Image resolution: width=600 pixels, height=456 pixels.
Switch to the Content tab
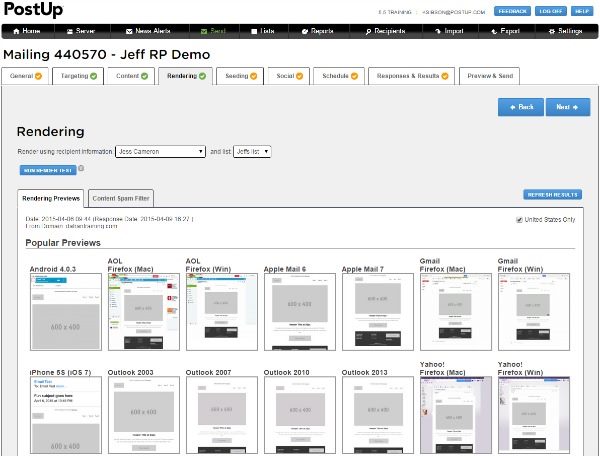(x=131, y=76)
